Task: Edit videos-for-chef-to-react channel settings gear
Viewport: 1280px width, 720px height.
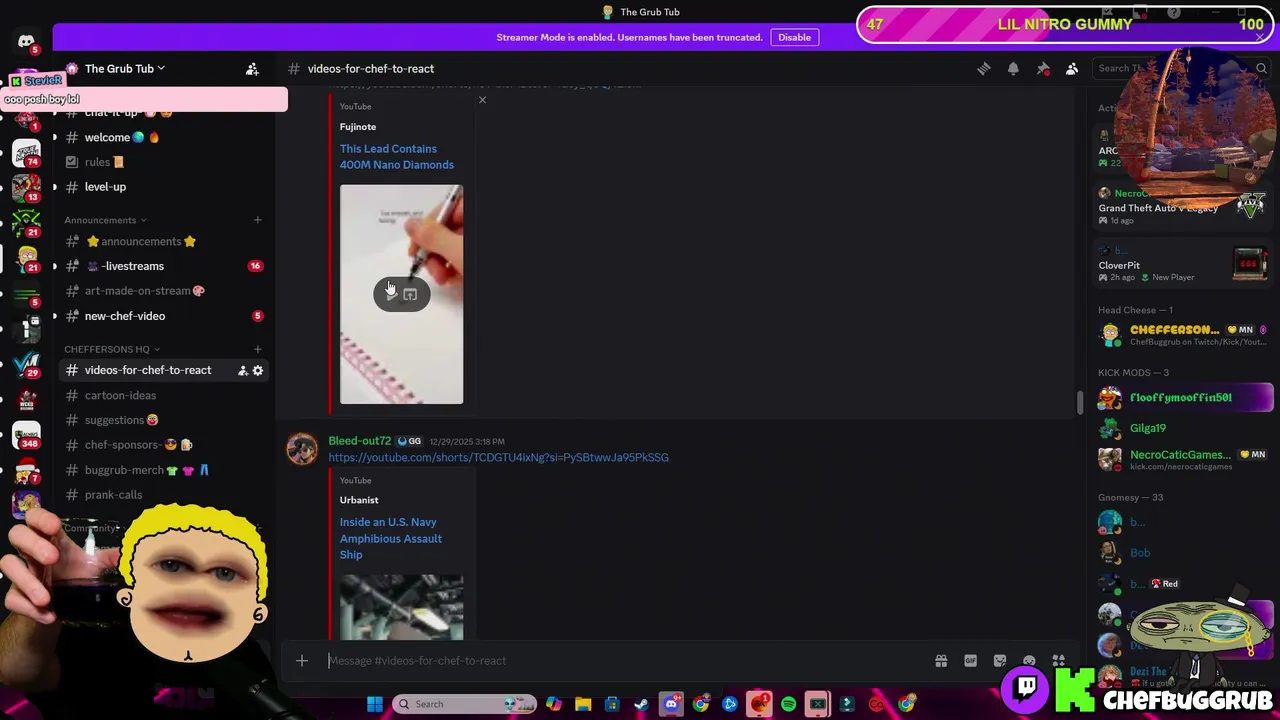Action: 258,370
